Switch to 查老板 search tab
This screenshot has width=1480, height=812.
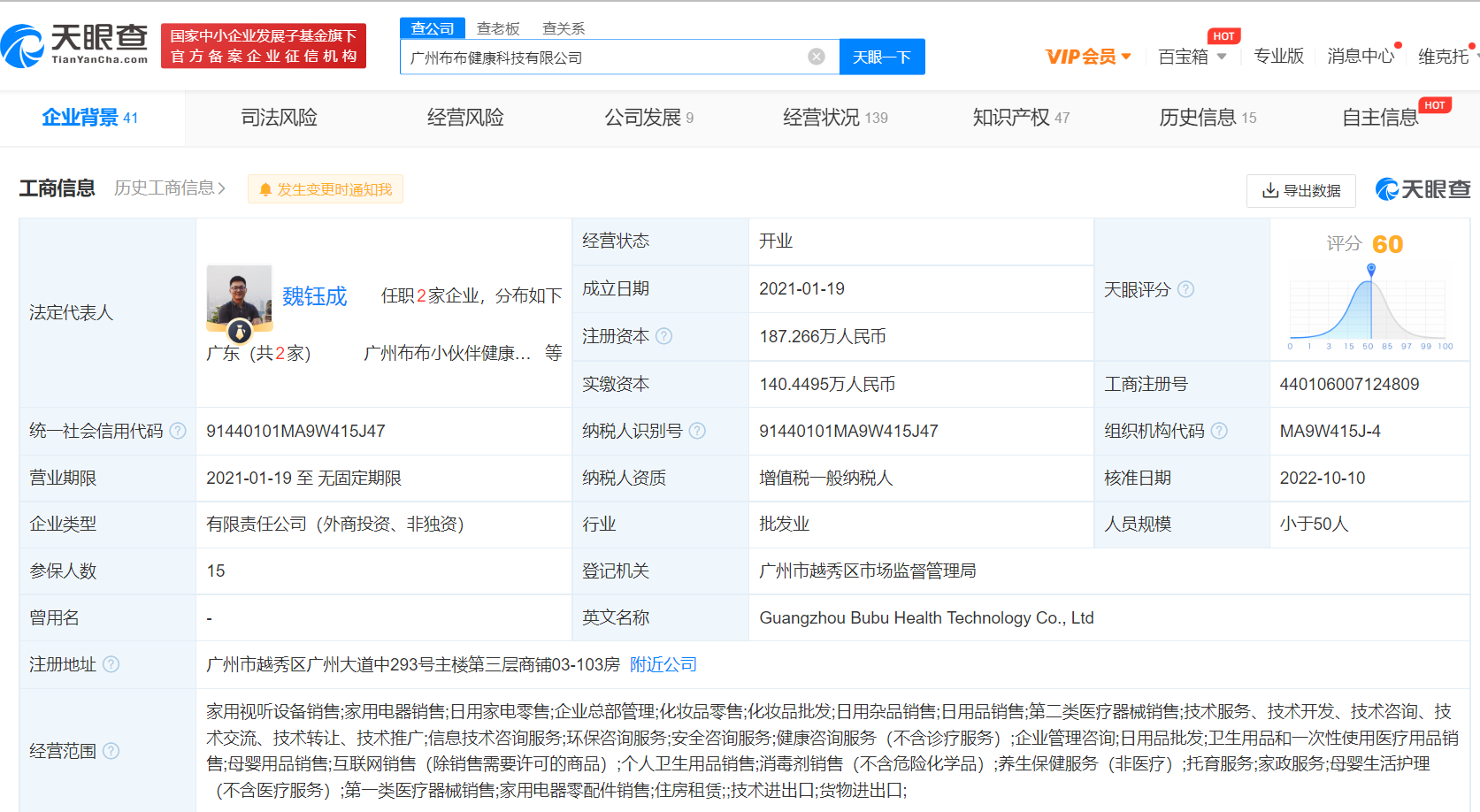pos(498,28)
